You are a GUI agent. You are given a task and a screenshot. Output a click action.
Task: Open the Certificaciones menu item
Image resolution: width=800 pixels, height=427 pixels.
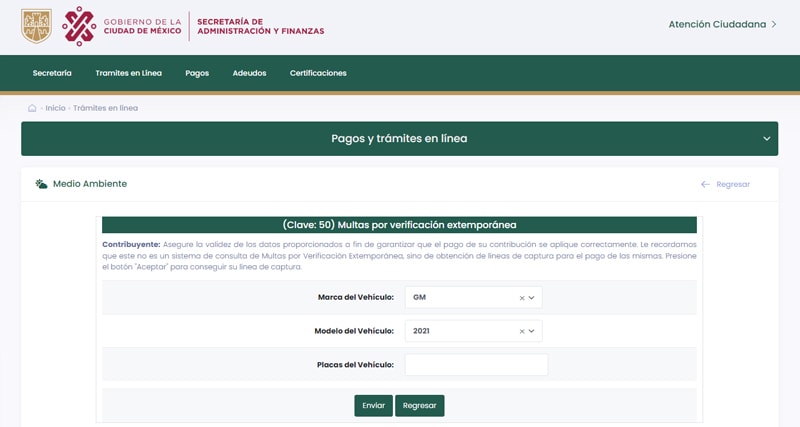click(x=318, y=73)
